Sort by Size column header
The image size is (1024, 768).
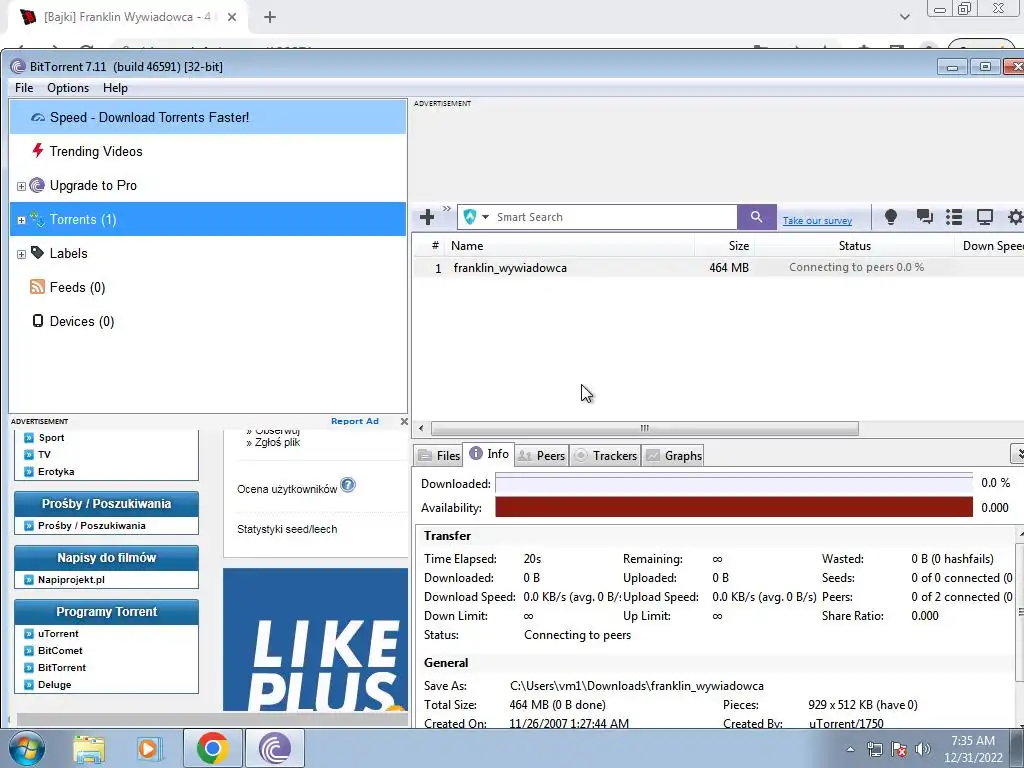(x=725, y=246)
